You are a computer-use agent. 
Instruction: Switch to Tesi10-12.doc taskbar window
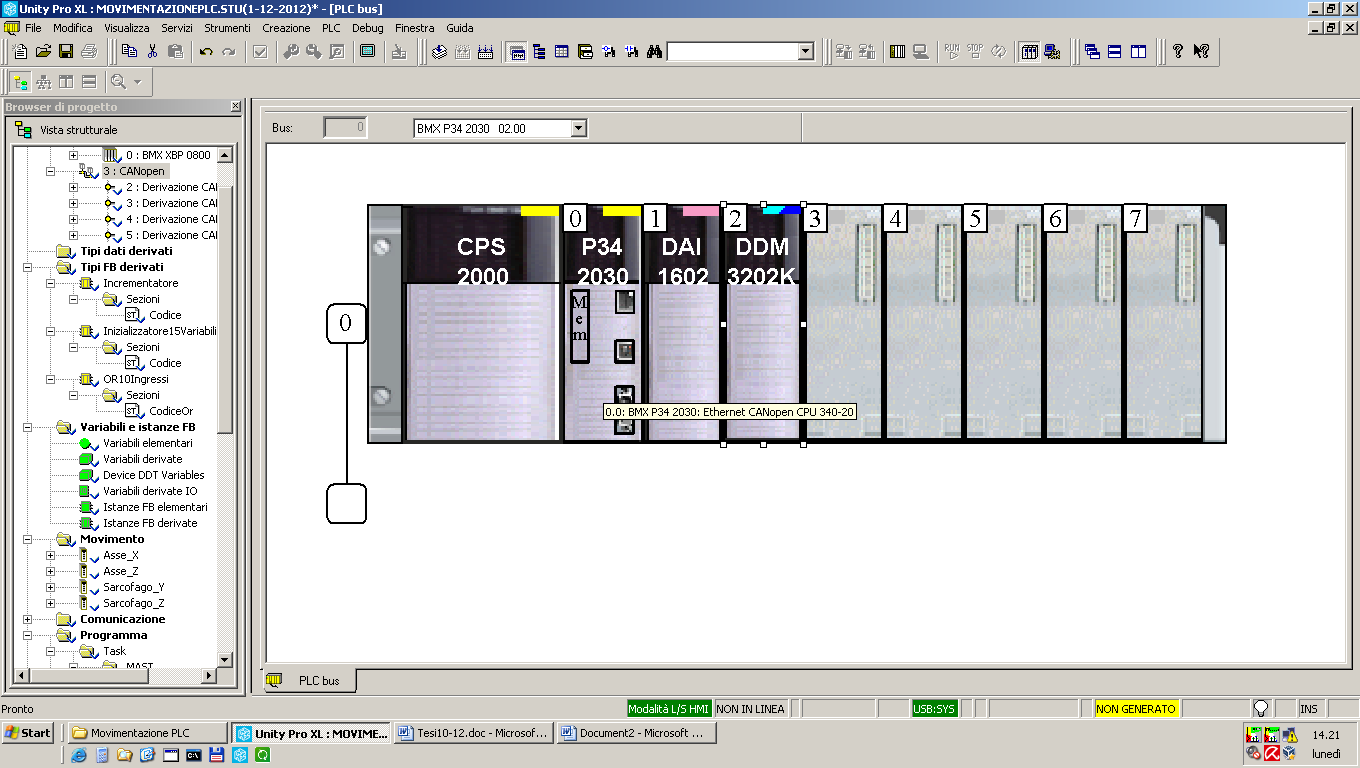tap(474, 733)
